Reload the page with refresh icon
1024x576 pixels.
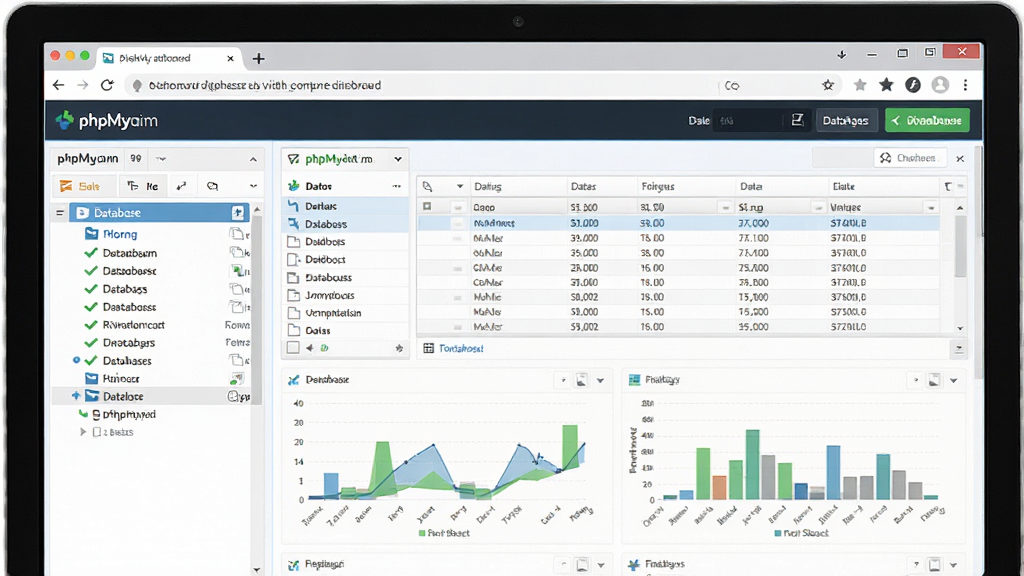click(x=107, y=85)
